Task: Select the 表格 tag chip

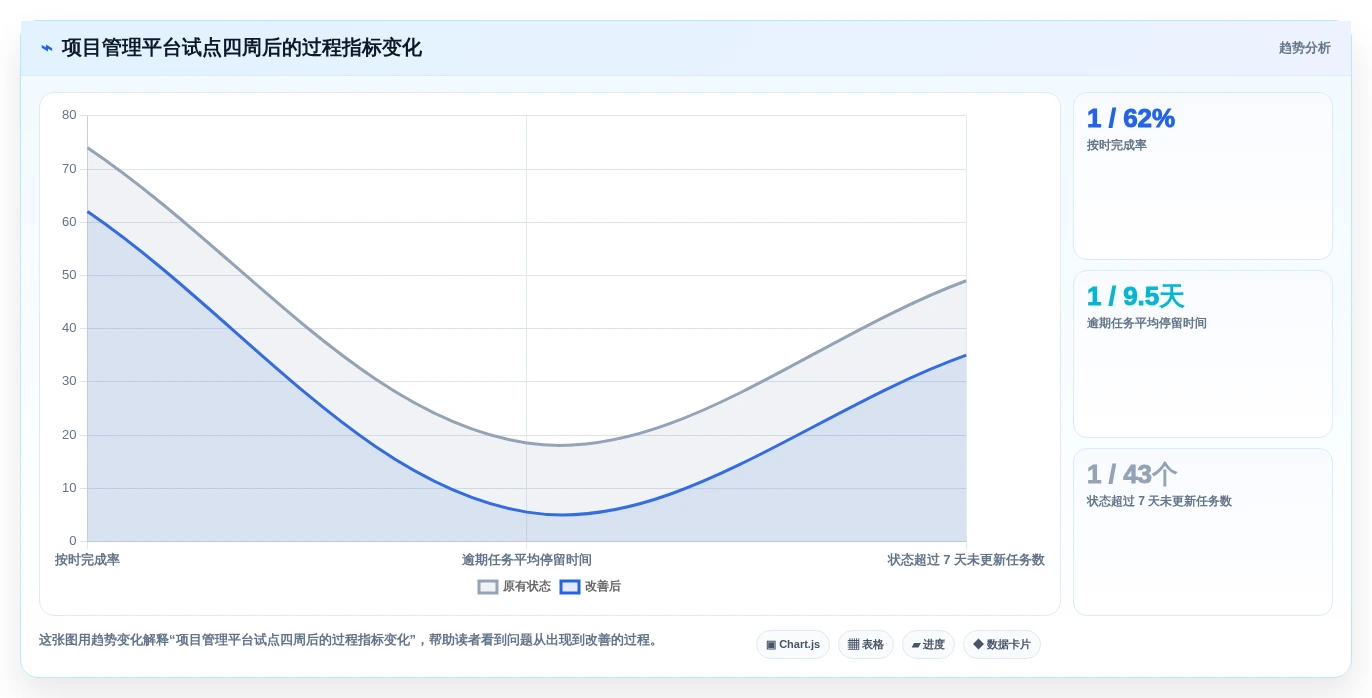Action: (866, 645)
